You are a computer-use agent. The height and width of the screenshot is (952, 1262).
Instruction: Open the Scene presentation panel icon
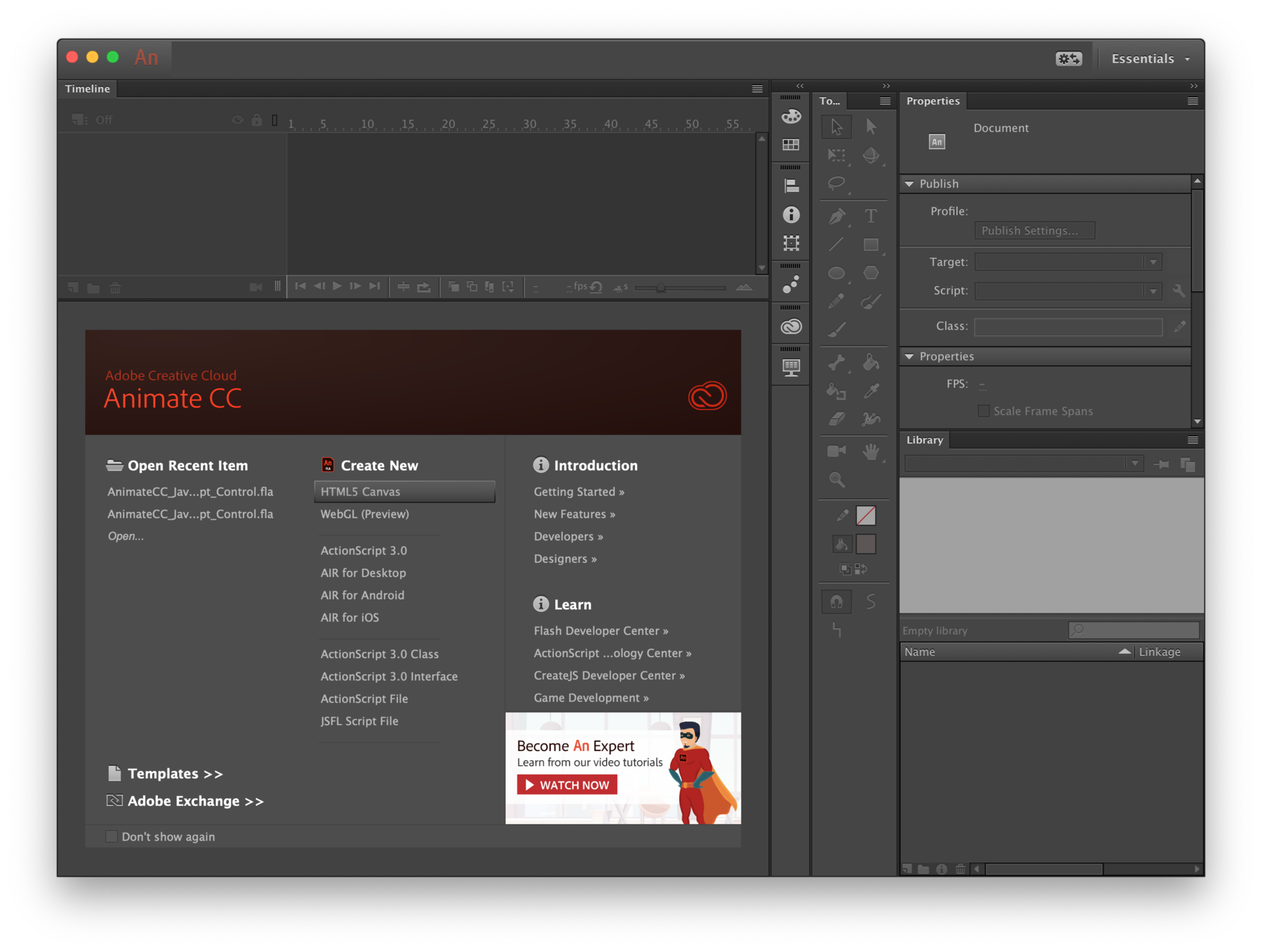[x=791, y=367]
